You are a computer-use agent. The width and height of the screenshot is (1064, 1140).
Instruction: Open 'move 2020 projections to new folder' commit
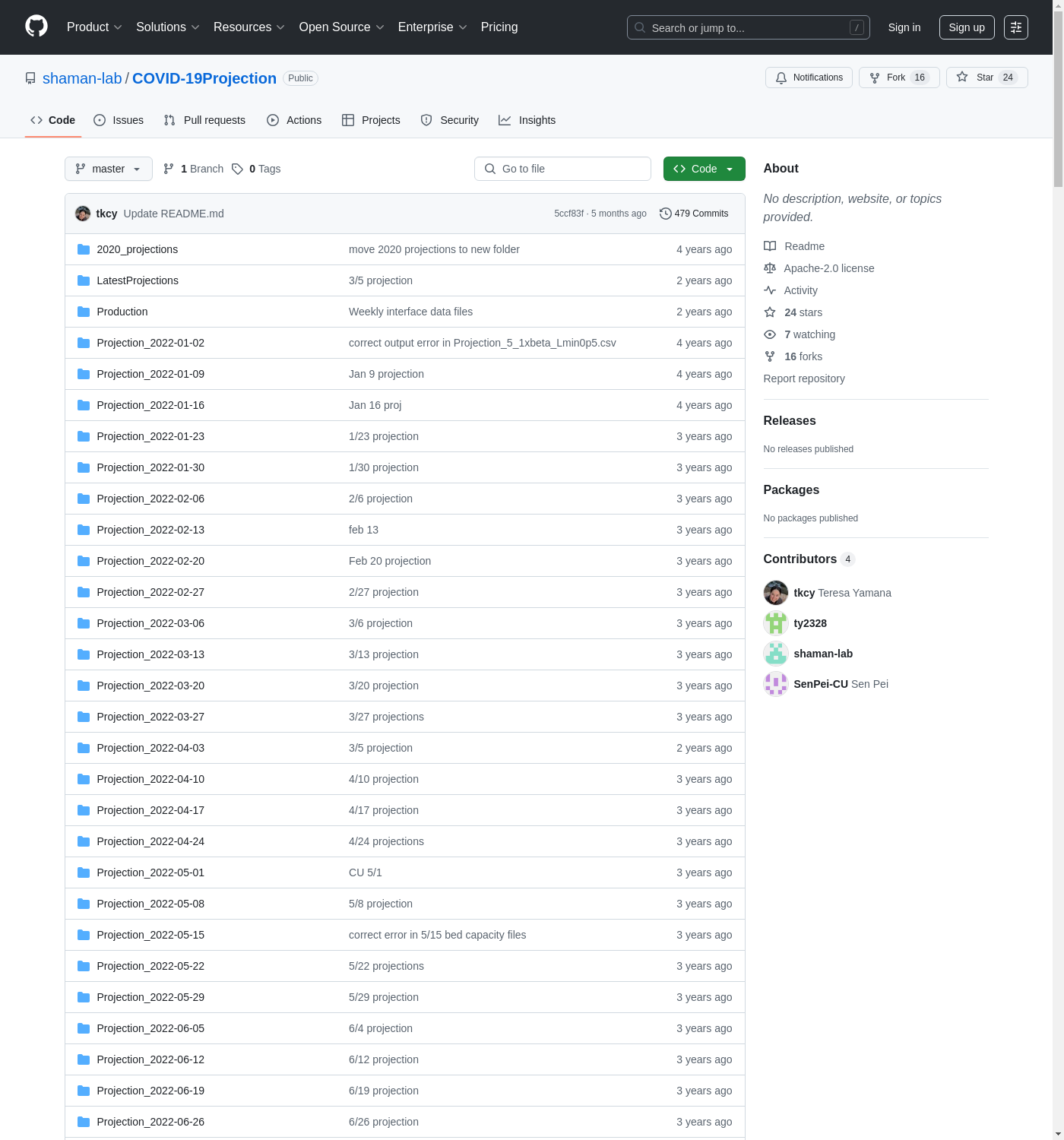(x=434, y=249)
